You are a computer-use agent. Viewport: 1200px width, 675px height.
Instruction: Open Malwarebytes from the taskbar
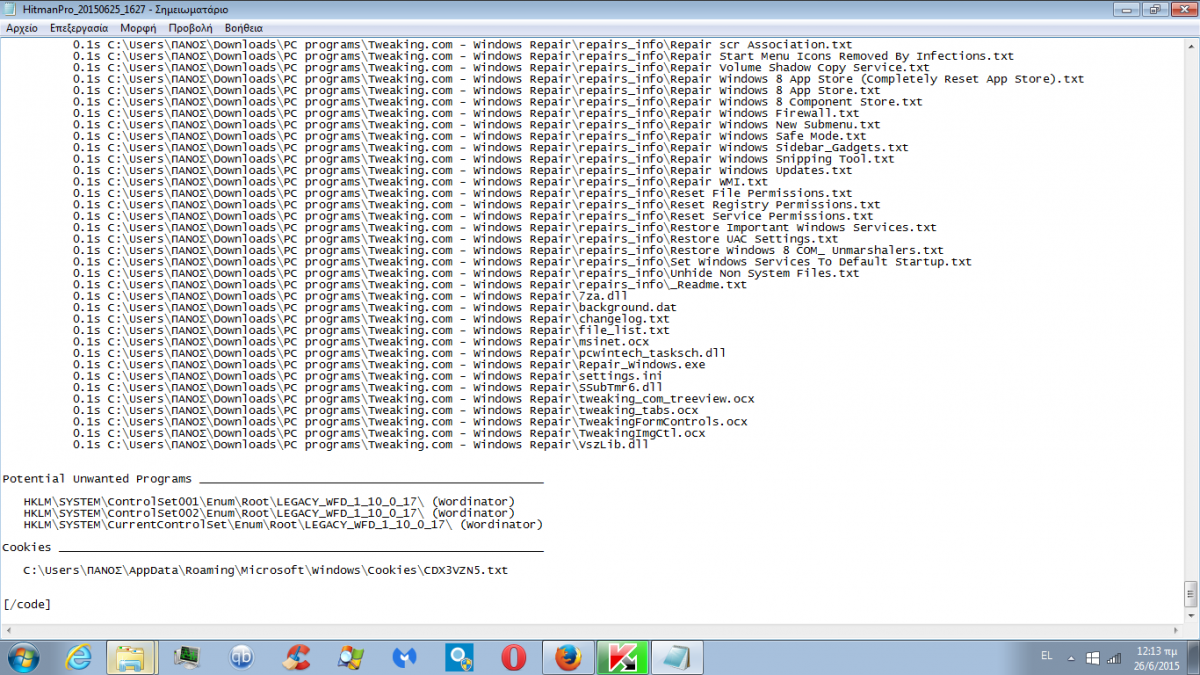pos(405,657)
